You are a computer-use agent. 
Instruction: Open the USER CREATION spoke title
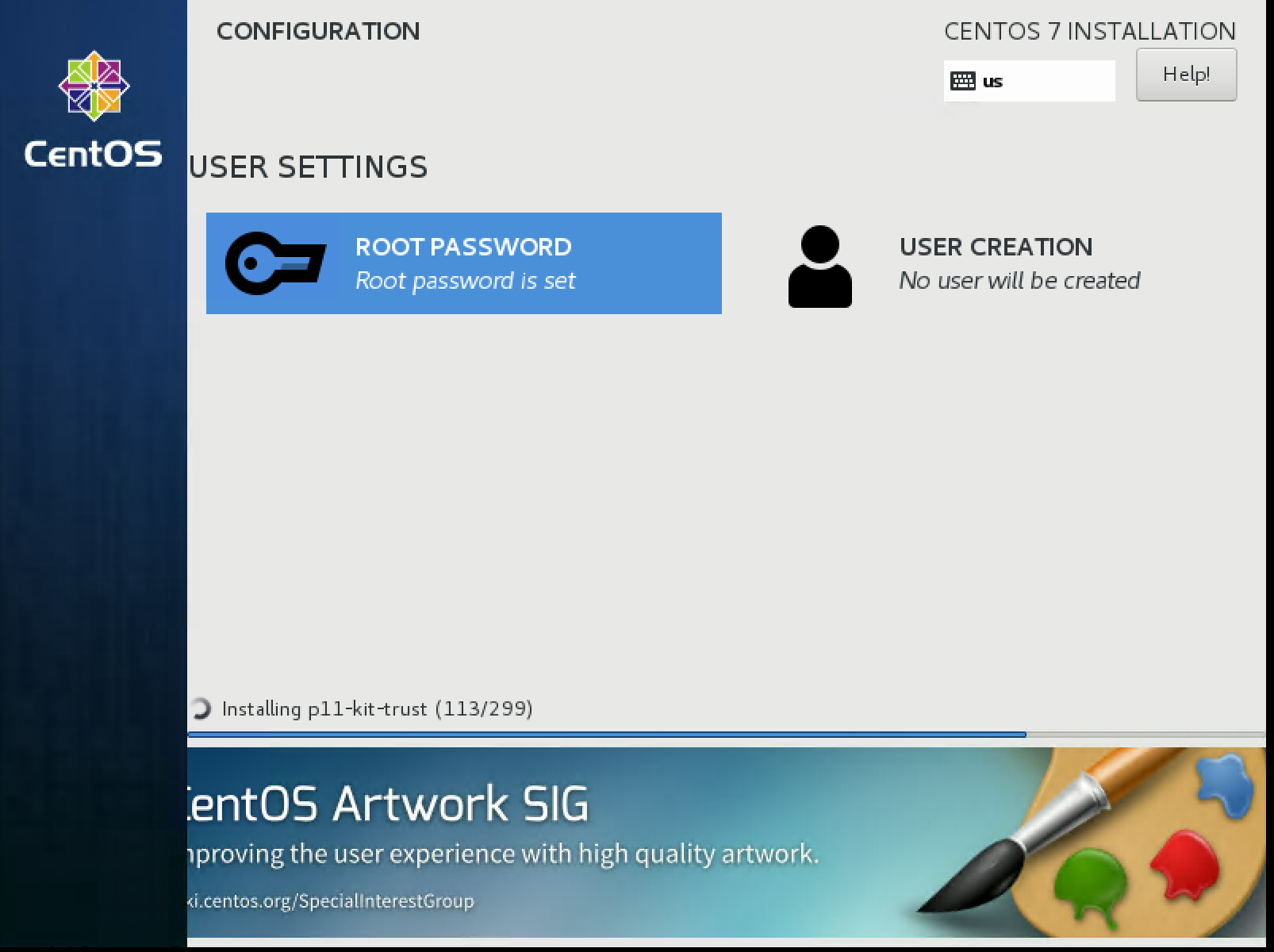pos(996,247)
